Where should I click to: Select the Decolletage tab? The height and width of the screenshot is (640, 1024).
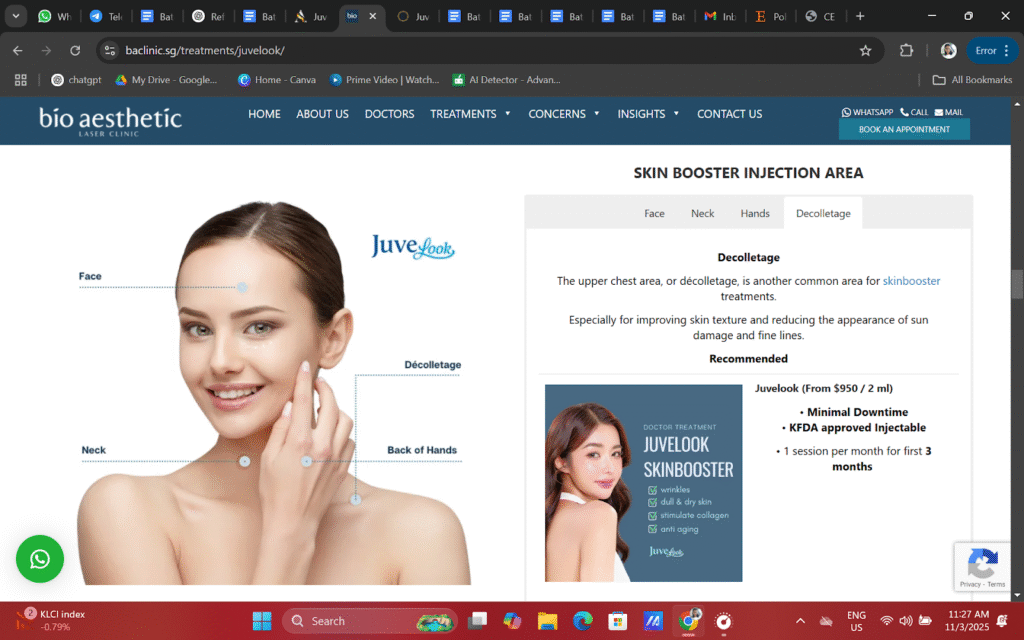pos(823,214)
